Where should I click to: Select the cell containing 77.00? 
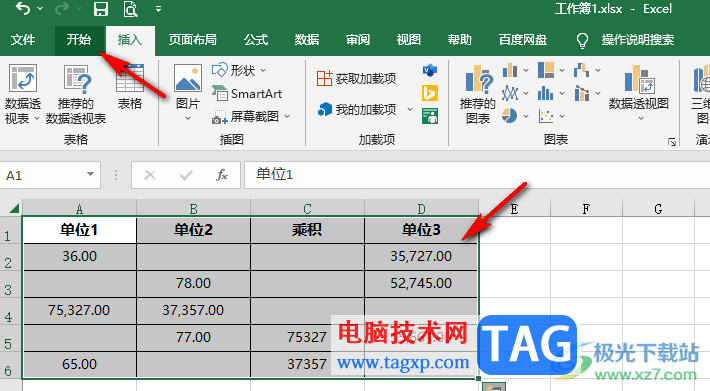[x=193, y=338]
